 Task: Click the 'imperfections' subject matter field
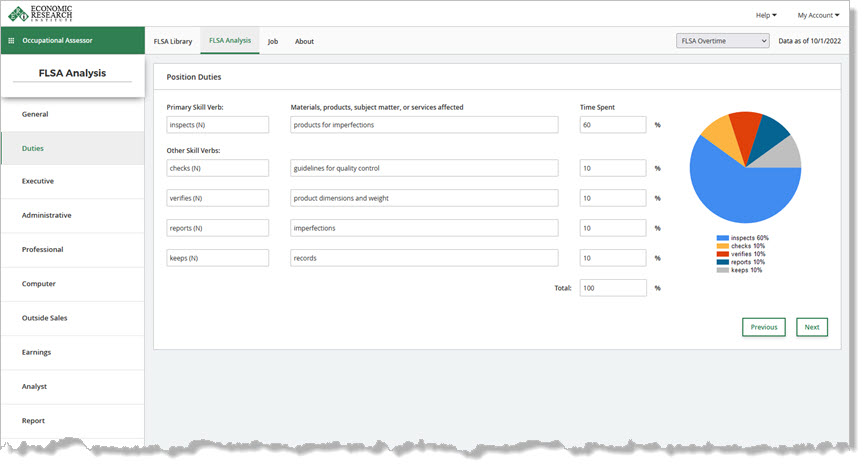(x=424, y=228)
